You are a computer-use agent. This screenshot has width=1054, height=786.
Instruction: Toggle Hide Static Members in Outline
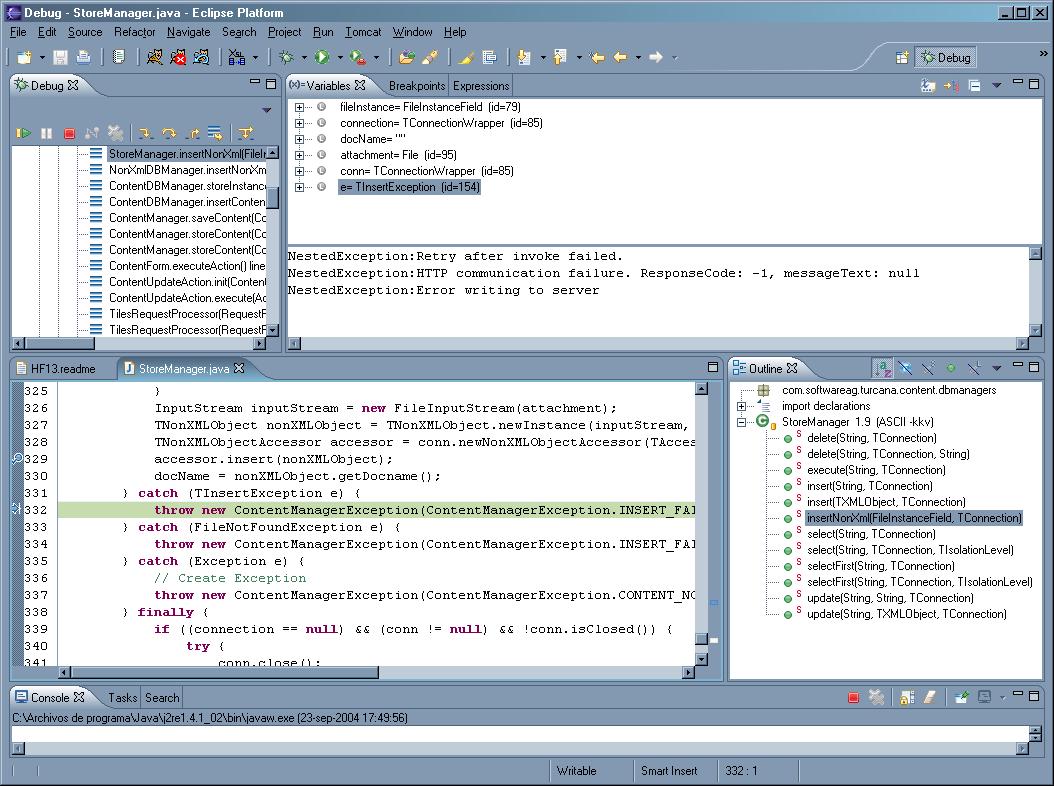coord(928,368)
